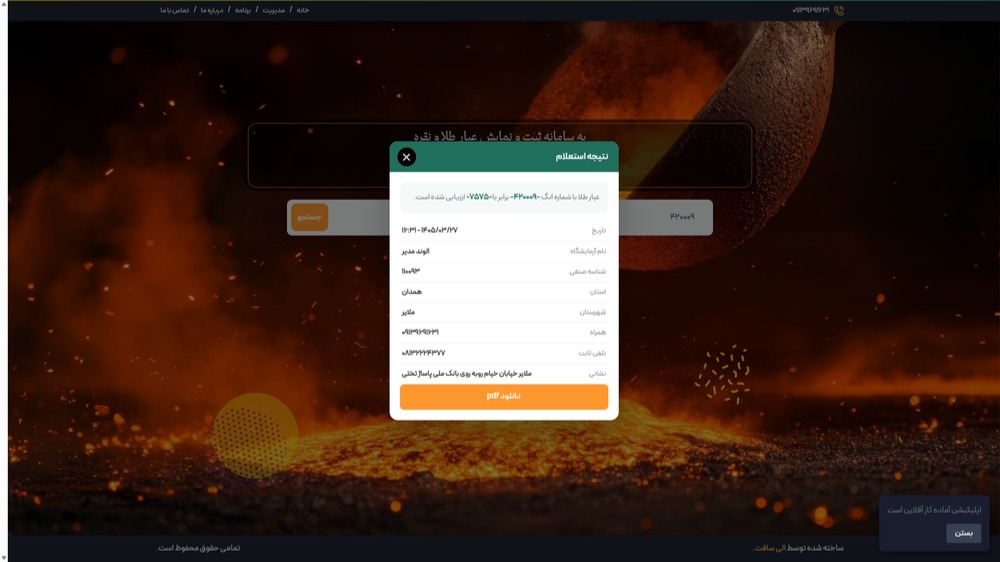Open the درباره ما page

(x=212, y=10)
